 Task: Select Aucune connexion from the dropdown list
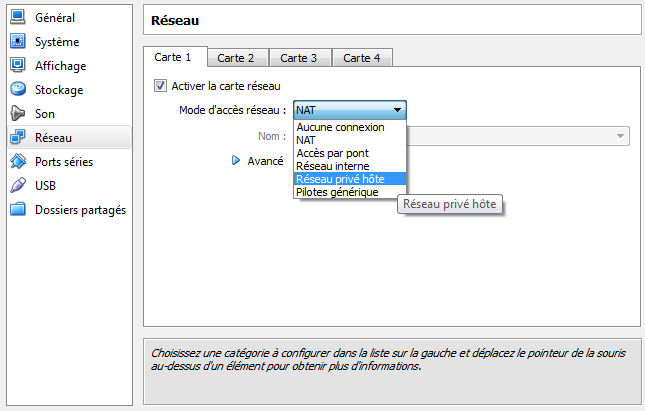340,128
